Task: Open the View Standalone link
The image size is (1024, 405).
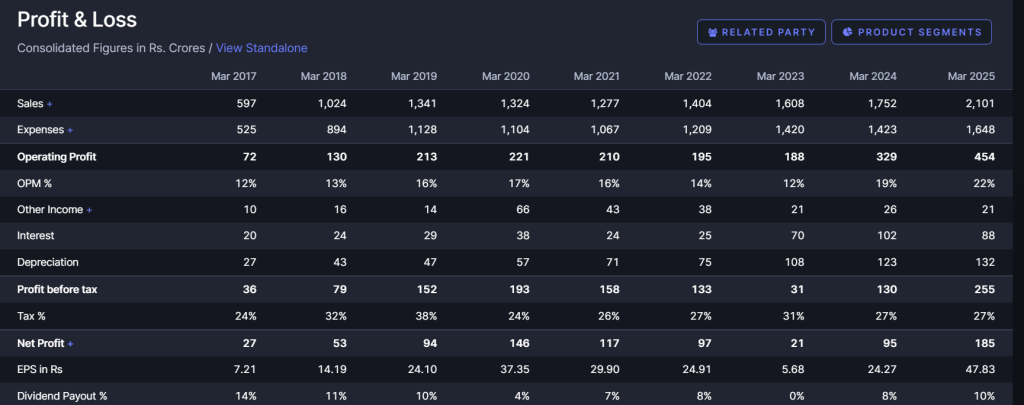Action: coord(261,48)
